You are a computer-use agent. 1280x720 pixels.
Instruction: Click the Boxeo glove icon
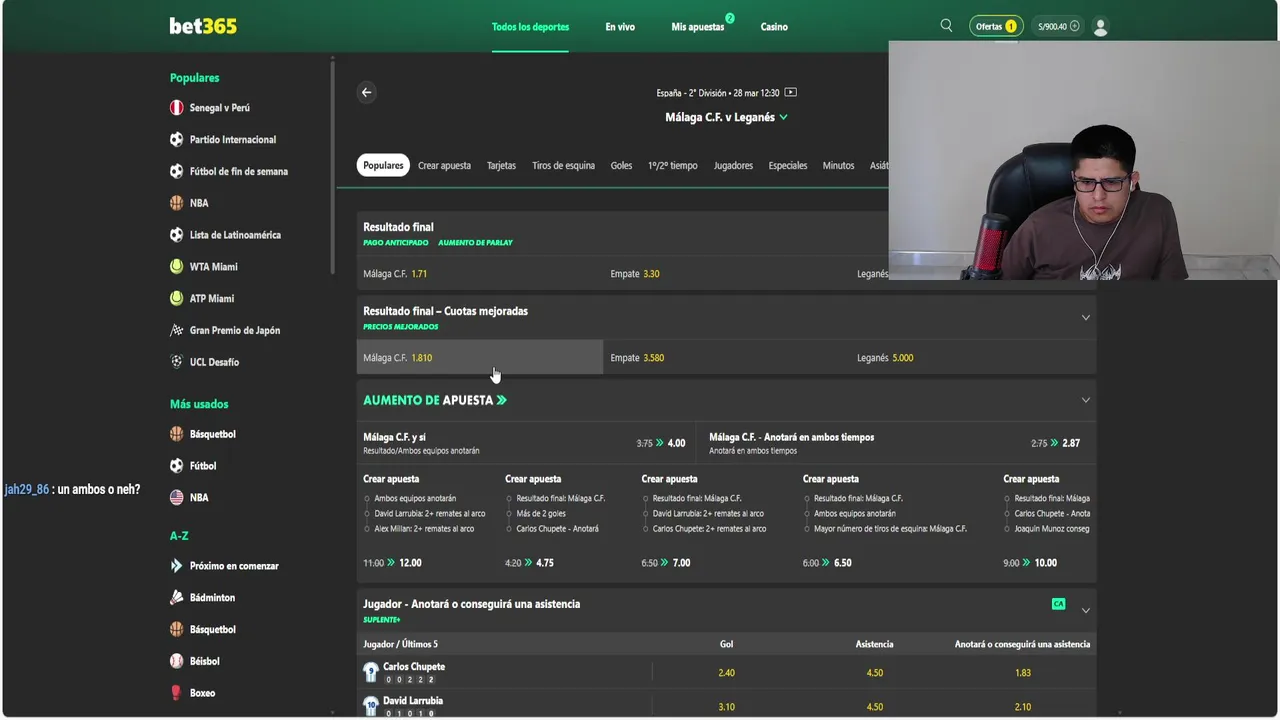[176, 693]
